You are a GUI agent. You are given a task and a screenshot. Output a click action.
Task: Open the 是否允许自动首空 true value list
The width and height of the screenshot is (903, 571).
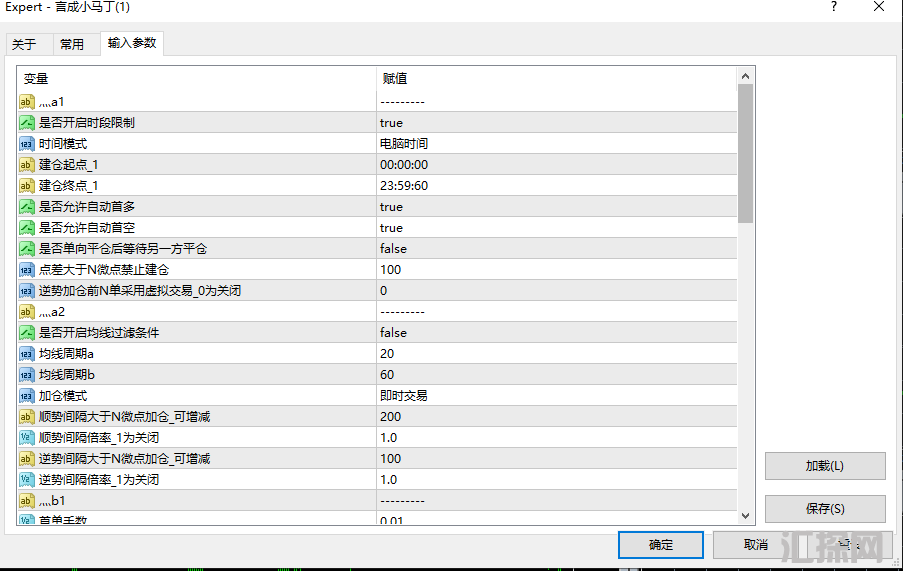point(391,228)
